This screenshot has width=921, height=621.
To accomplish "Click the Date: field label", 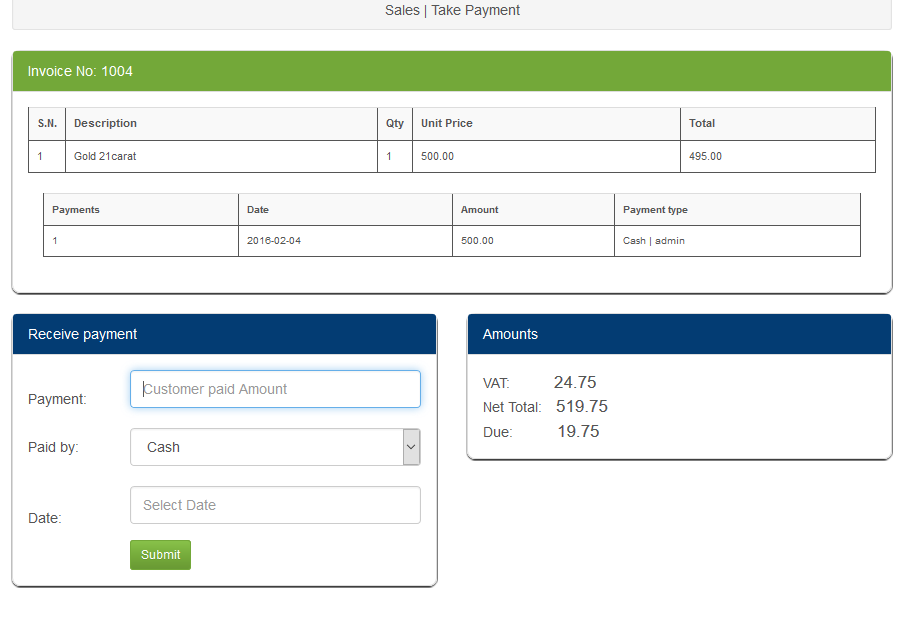I will pyautogui.click(x=45, y=518).
